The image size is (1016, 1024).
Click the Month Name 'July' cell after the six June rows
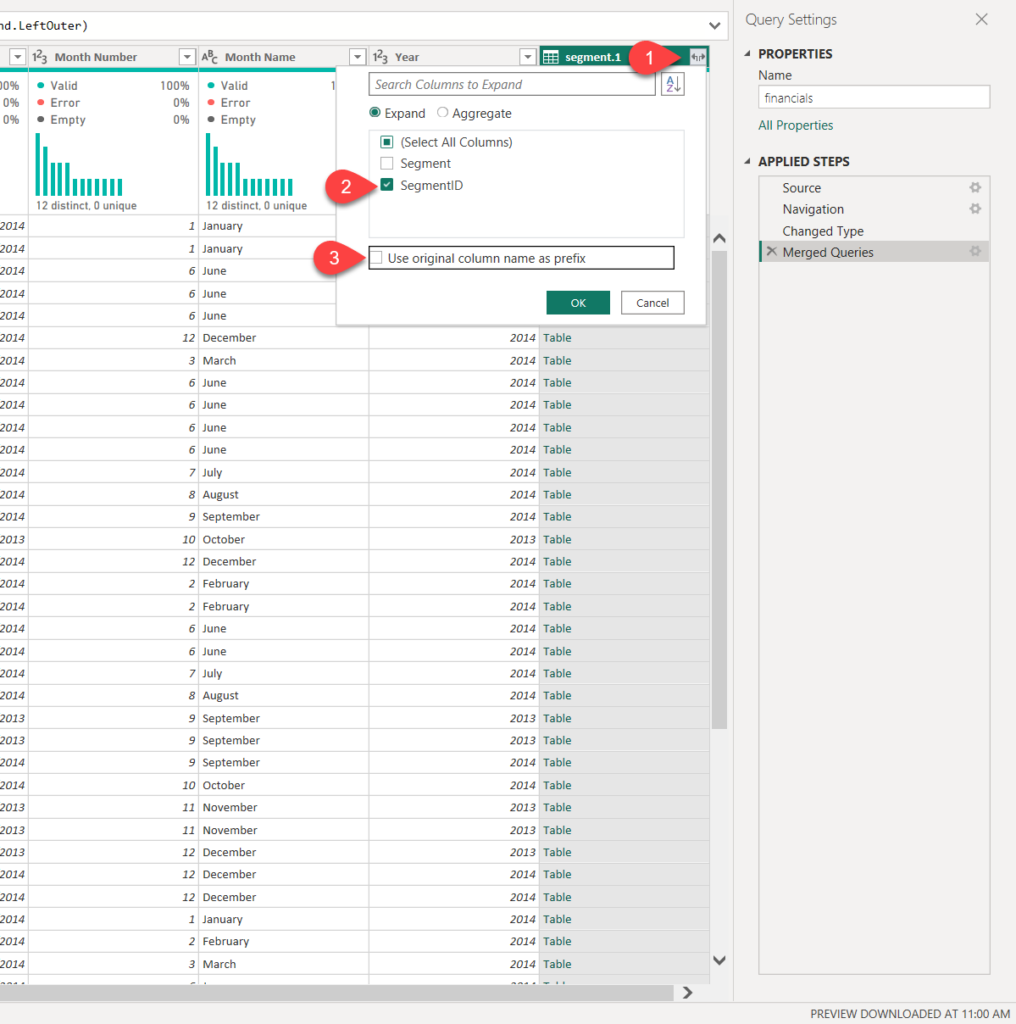coord(284,472)
